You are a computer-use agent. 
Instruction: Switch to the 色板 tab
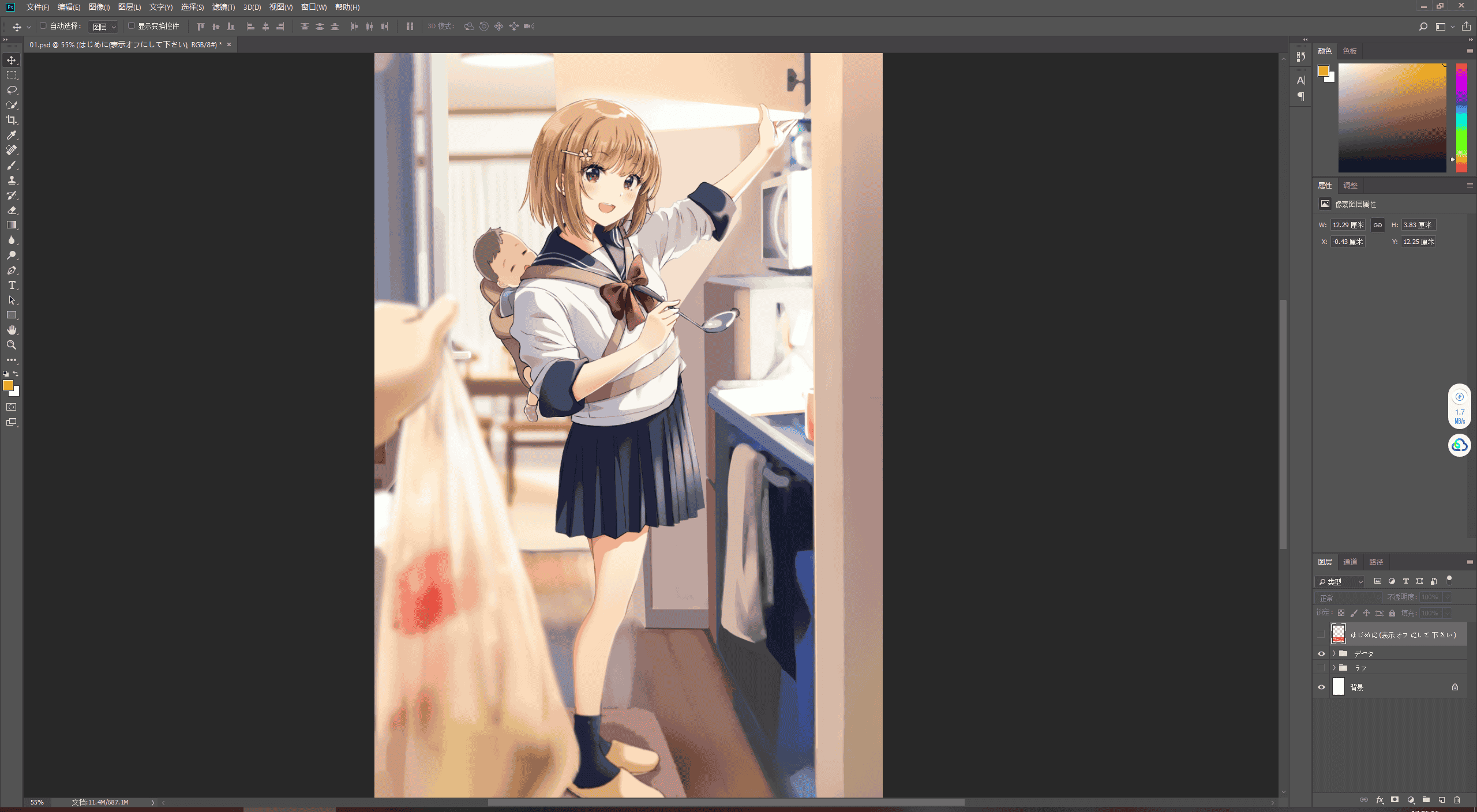[1349, 51]
